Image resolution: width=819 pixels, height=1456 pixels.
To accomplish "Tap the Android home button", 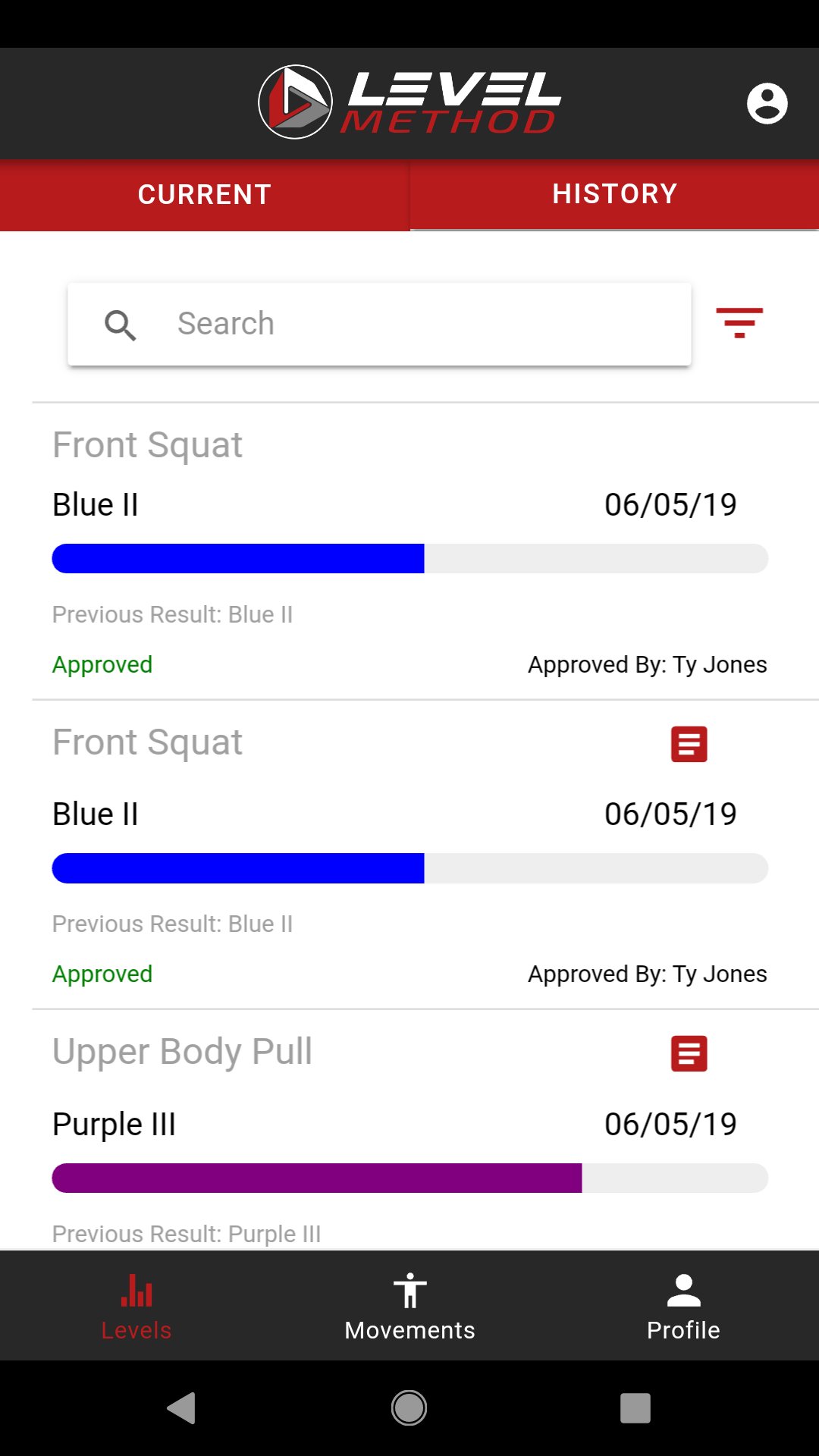I will pos(409,1408).
